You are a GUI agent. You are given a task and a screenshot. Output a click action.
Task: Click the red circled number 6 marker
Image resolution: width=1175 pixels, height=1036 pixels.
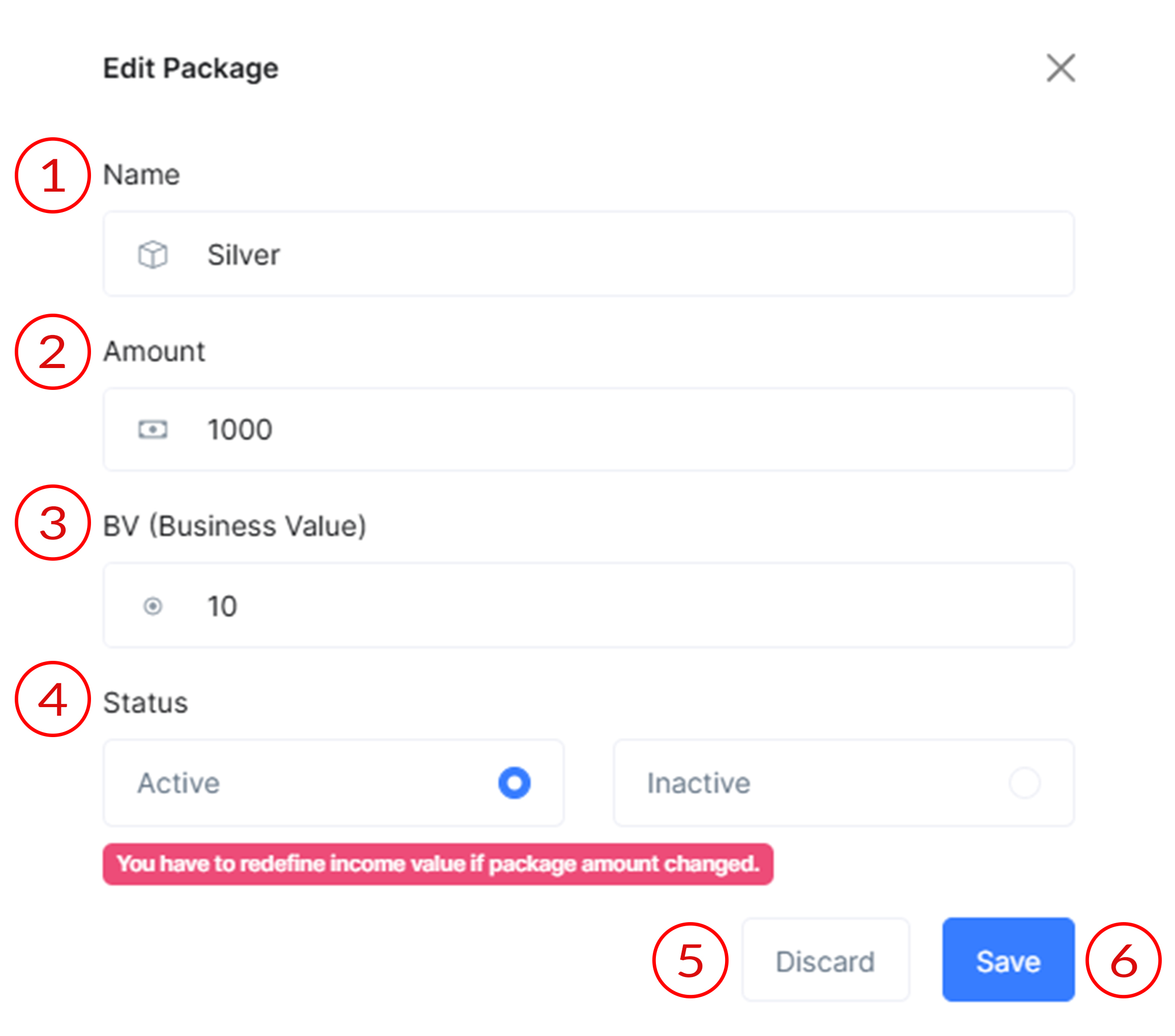coord(1123,961)
